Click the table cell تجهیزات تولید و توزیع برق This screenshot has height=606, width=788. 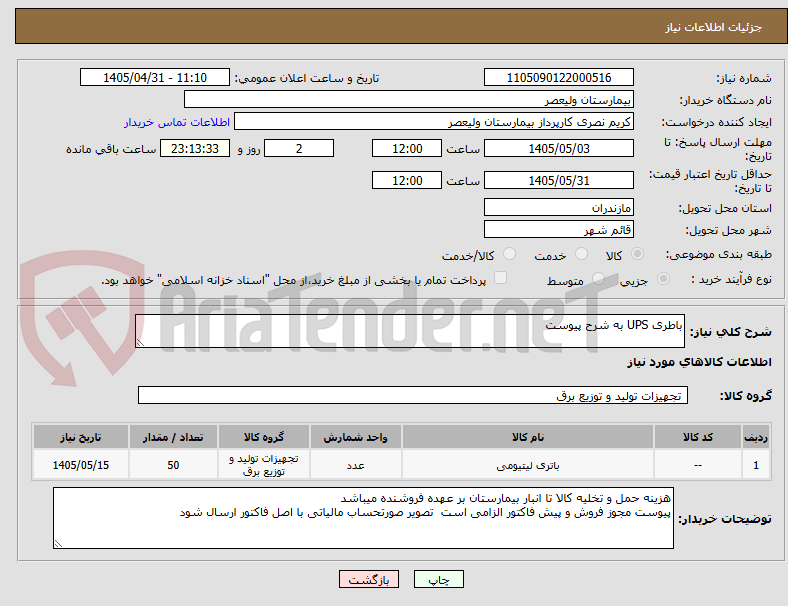pyautogui.click(x=264, y=465)
